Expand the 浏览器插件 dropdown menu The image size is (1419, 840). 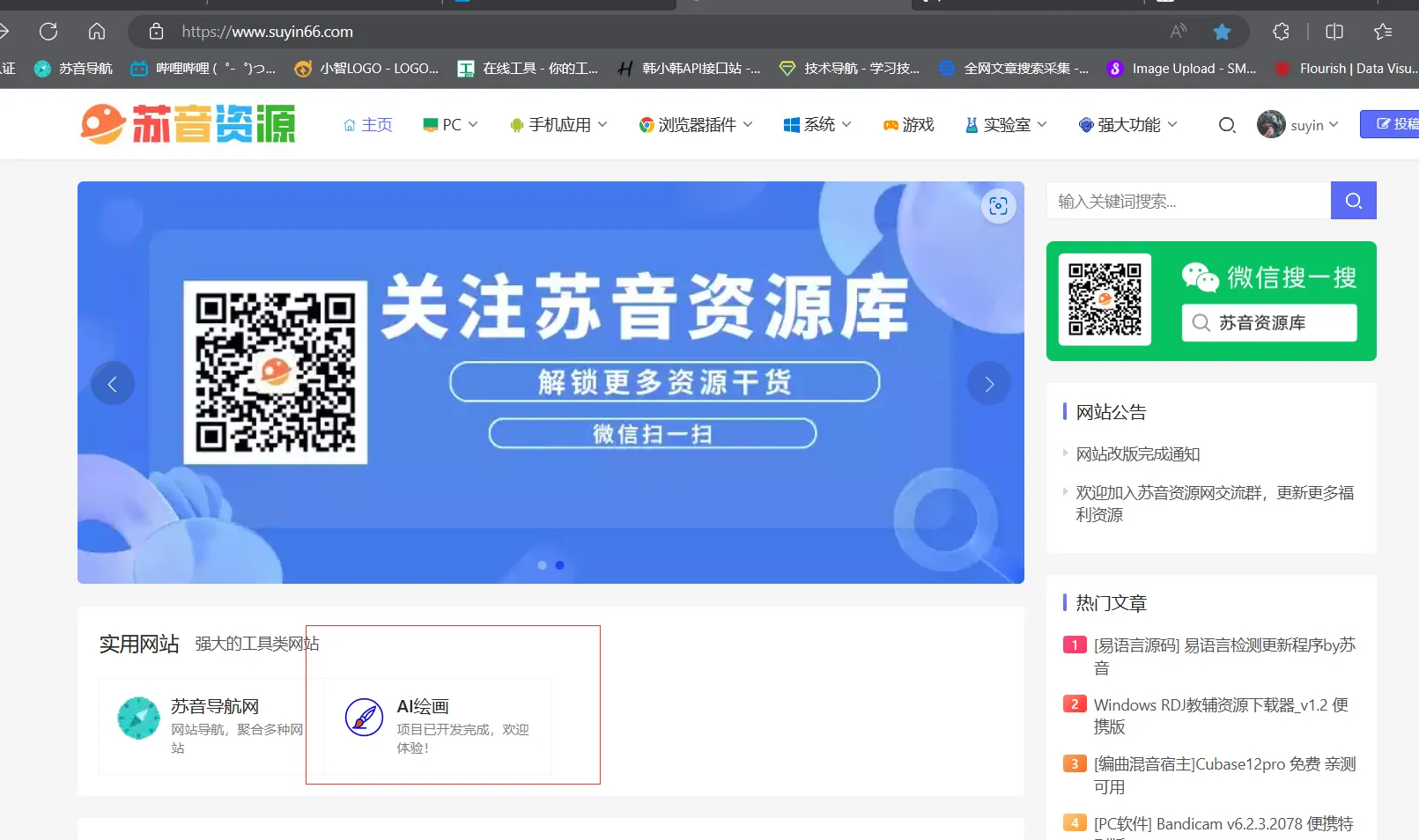696,125
